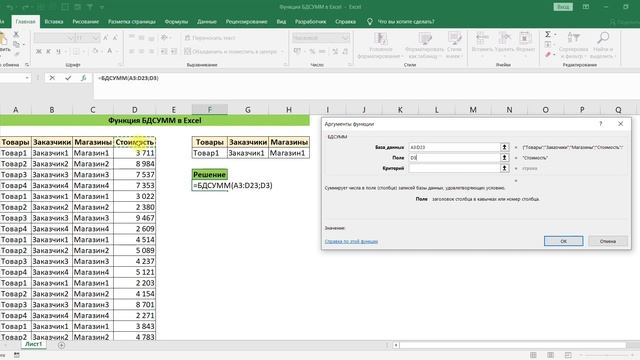Click the Insert cells icon
Image resolution: width=640 pixels, height=360 pixels.
(x=482, y=39)
